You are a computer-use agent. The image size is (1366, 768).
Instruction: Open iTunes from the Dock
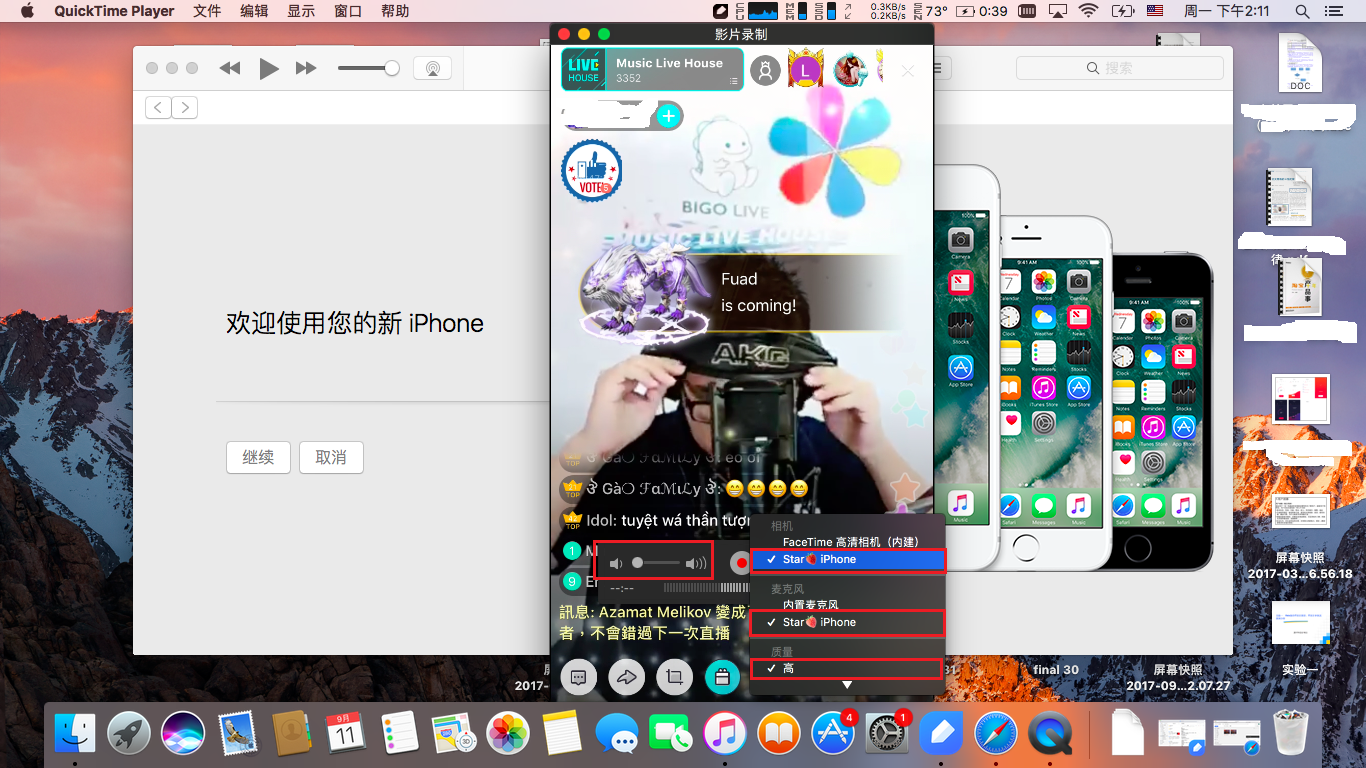point(724,734)
